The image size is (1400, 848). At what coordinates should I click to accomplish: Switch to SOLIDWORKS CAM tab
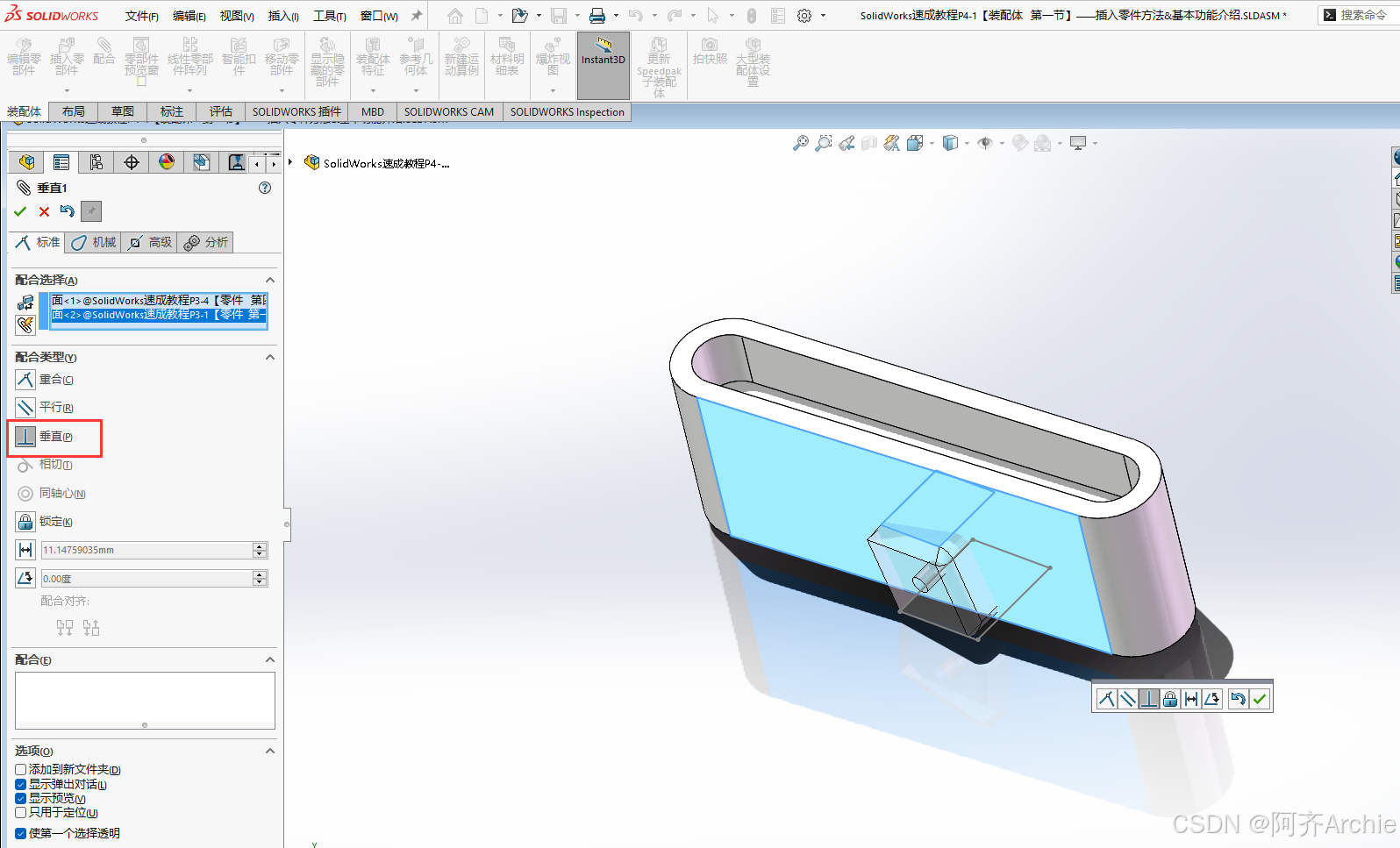pos(449,111)
